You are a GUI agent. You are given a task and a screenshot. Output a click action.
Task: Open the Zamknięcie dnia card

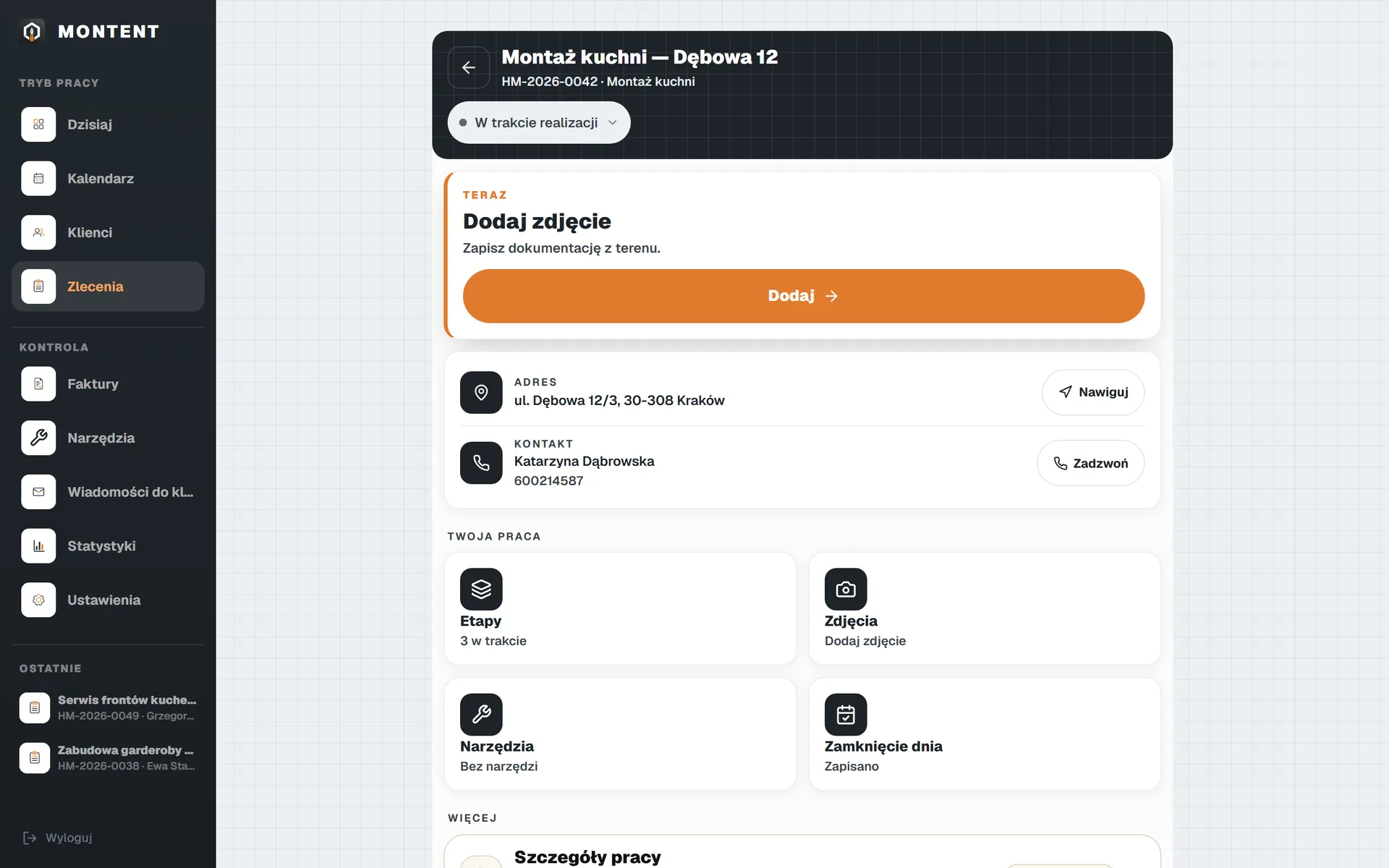[985, 734]
